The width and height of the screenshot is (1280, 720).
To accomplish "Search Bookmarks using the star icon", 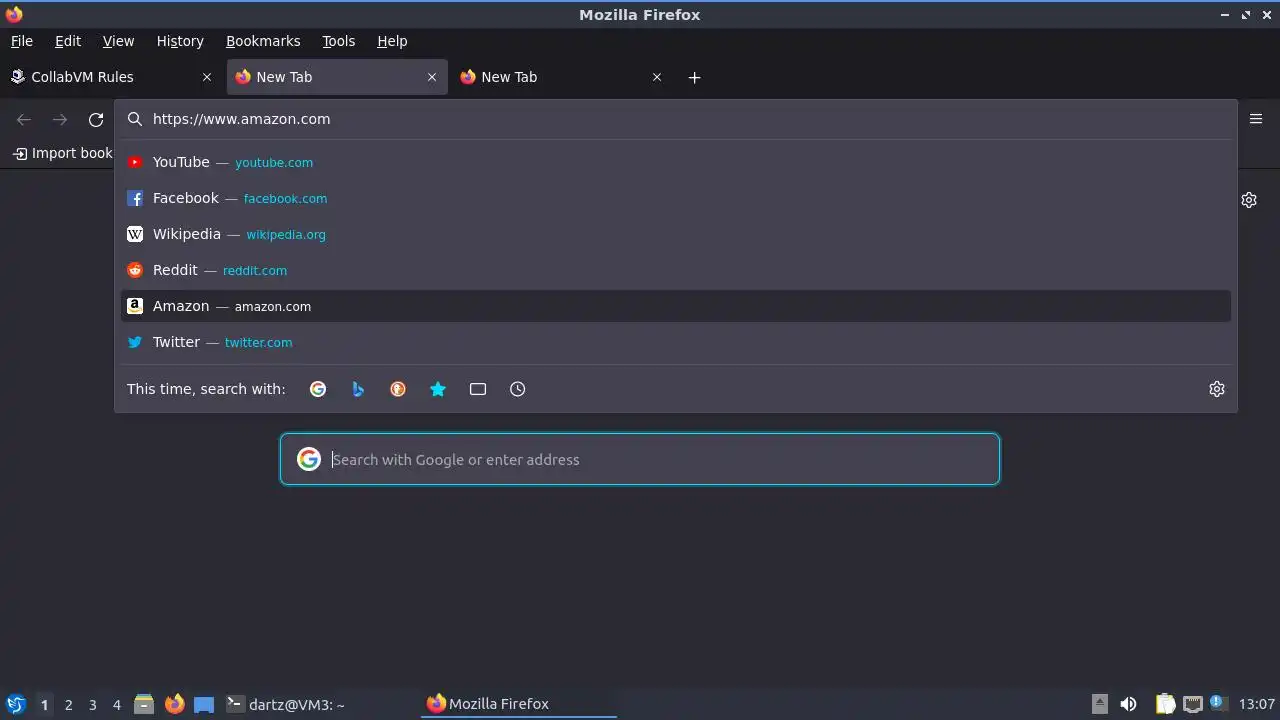I will pyautogui.click(x=438, y=389).
